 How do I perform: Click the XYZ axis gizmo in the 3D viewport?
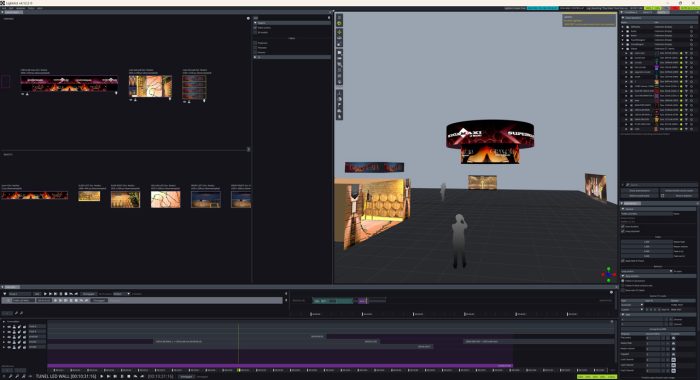click(x=608, y=274)
